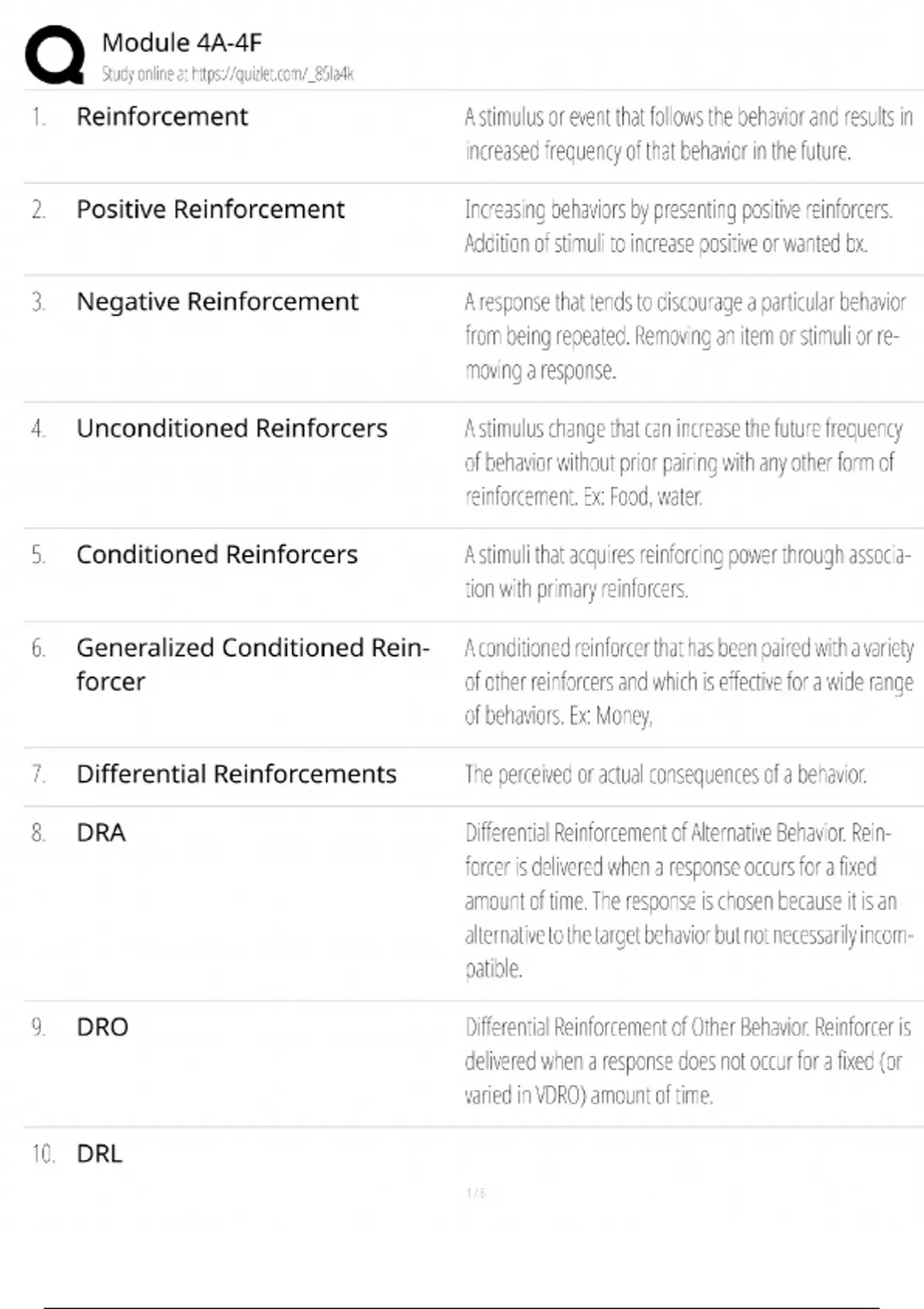Image resolution: width=924 pixels, height=1309 pixels.
Task: Select the Unconditioned Reinforcers term
Action: click(x=232, y=428)
